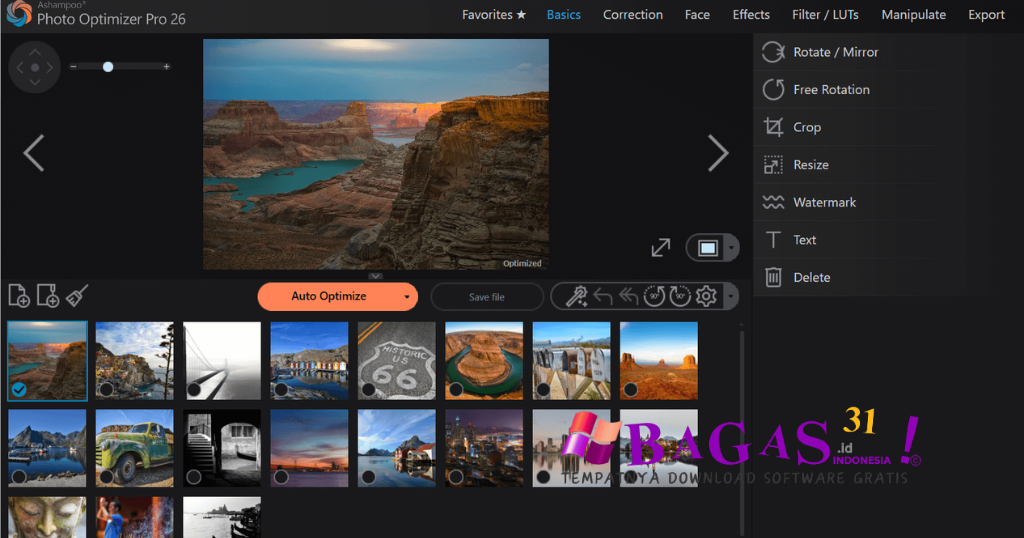This screenshot has width=1024, height=538.
Task: Click the pan navigation control pad
Action: (x=35, y=67)
